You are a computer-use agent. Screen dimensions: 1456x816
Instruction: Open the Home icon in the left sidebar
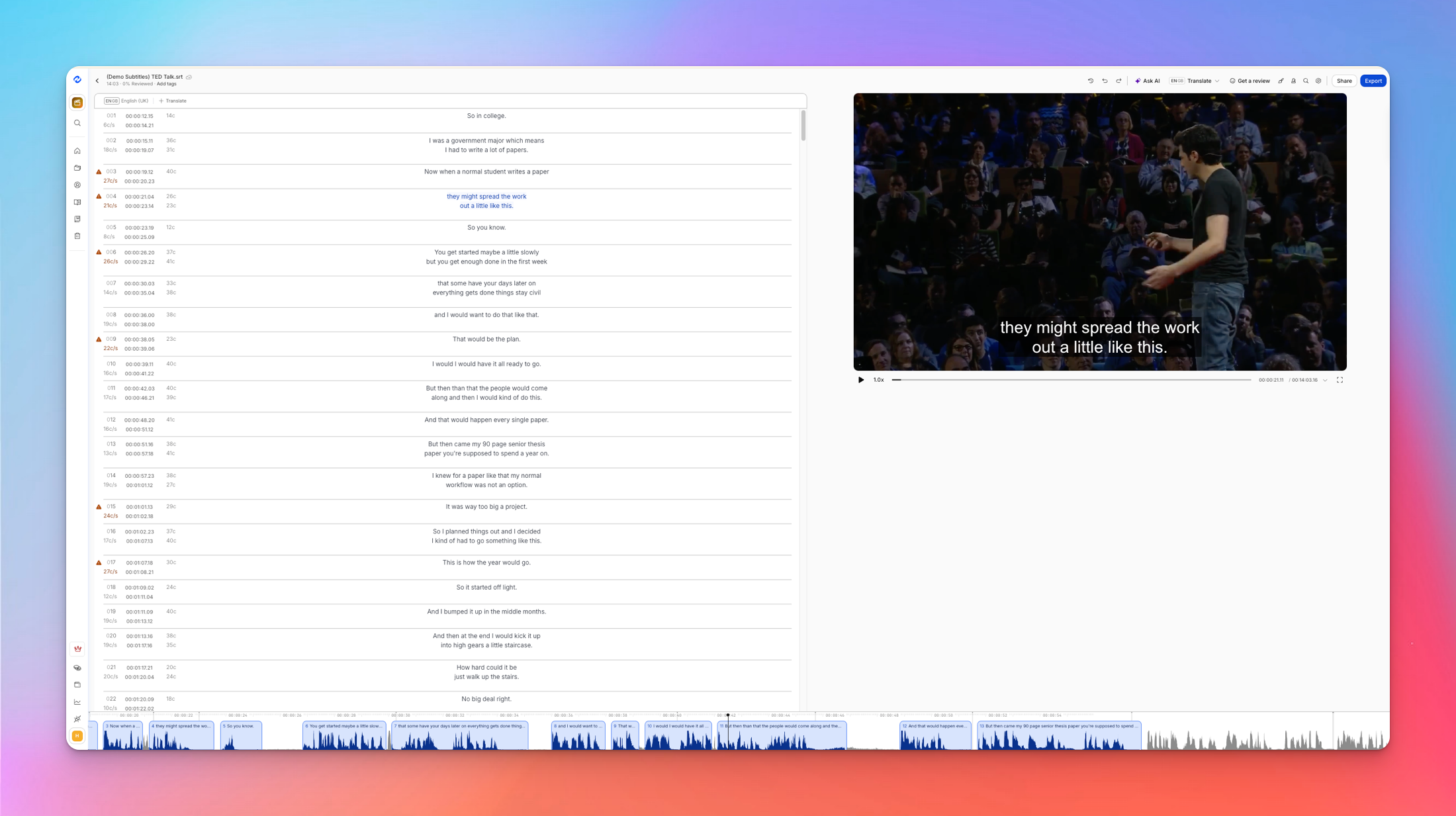click(x=77, y=151)
